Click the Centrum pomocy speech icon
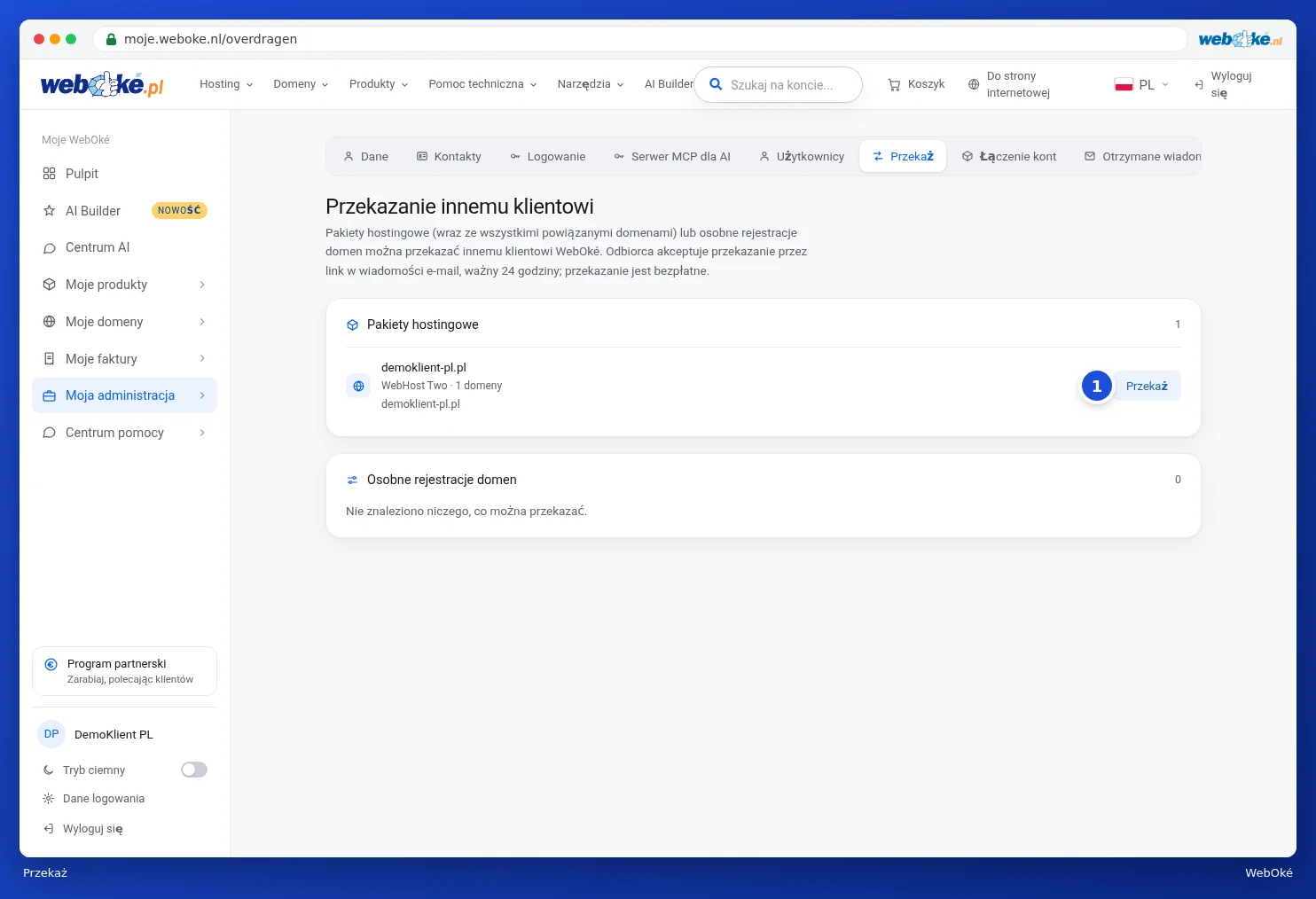 49,433
